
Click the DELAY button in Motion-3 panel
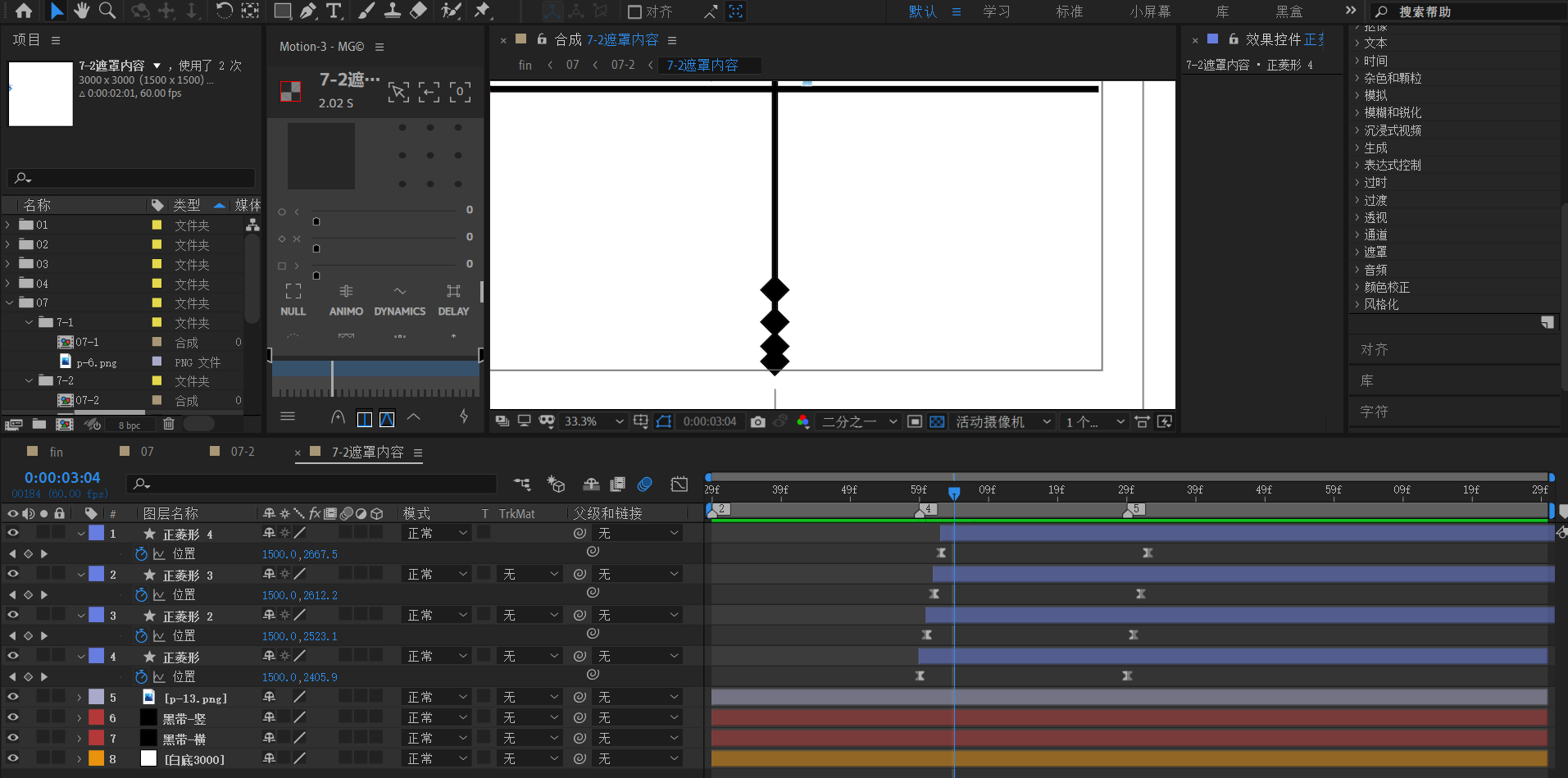click(453, 300)
